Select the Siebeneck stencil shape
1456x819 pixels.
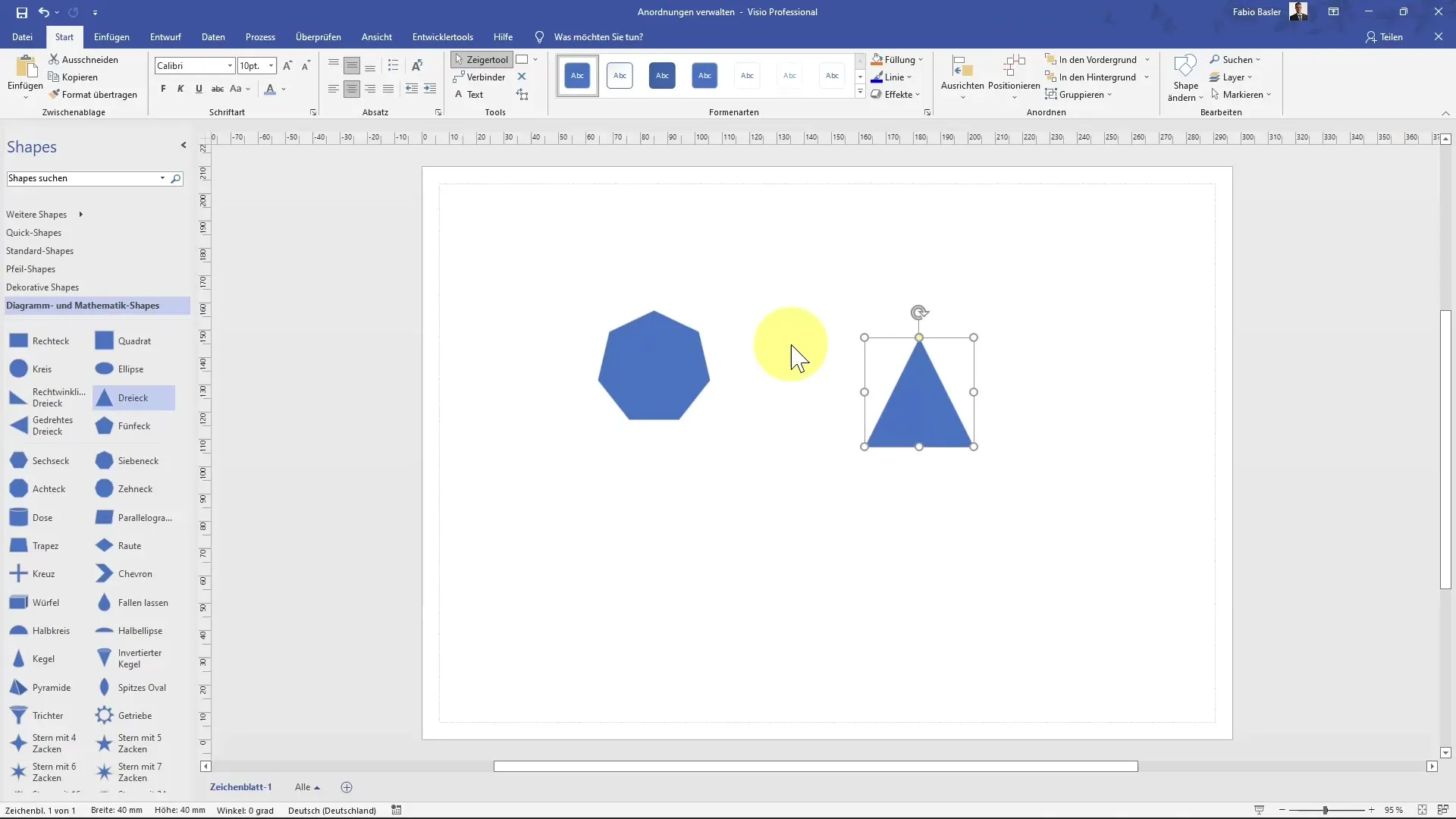(x=127, y=461)
